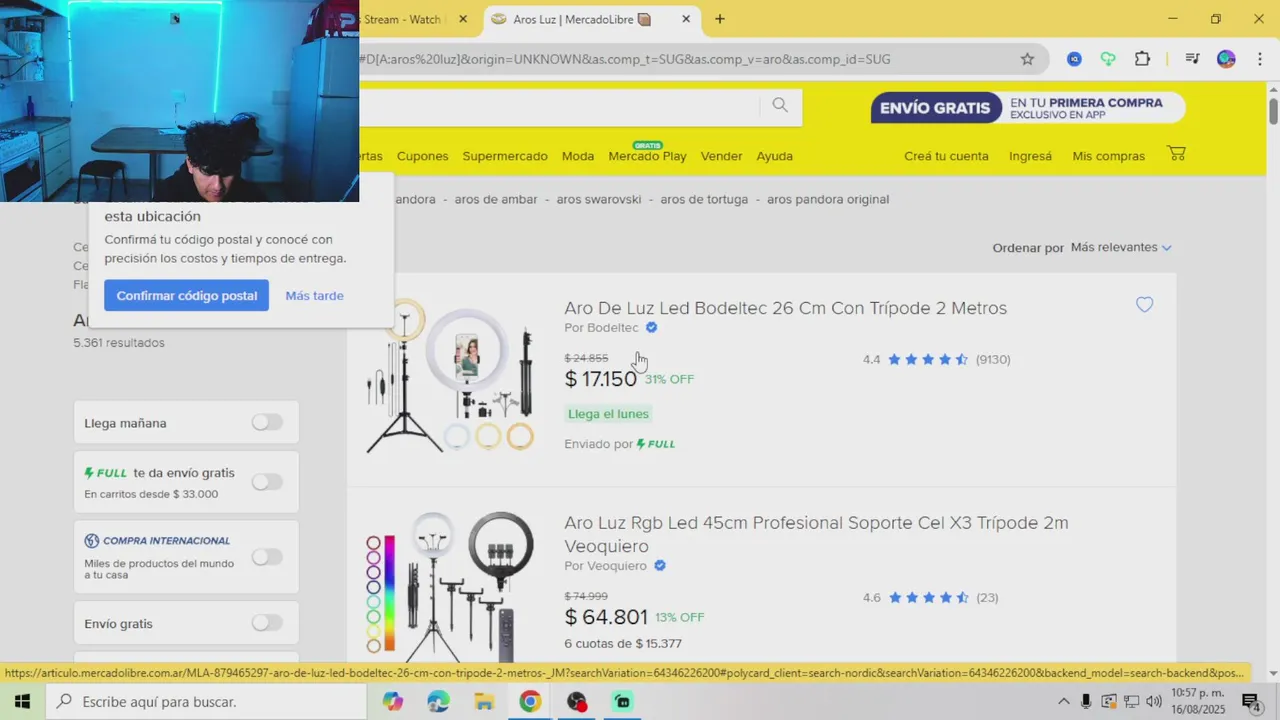Enable Compra Internacional filter
The width and height of the screenshot is (1280, 720).
click(267, 557)
